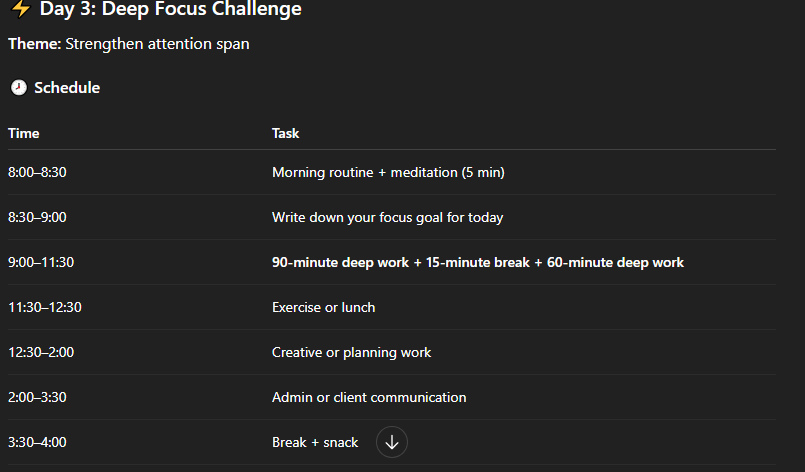Click the lightning bolt icon in heading
805x472 pixels.
point(20,9)
